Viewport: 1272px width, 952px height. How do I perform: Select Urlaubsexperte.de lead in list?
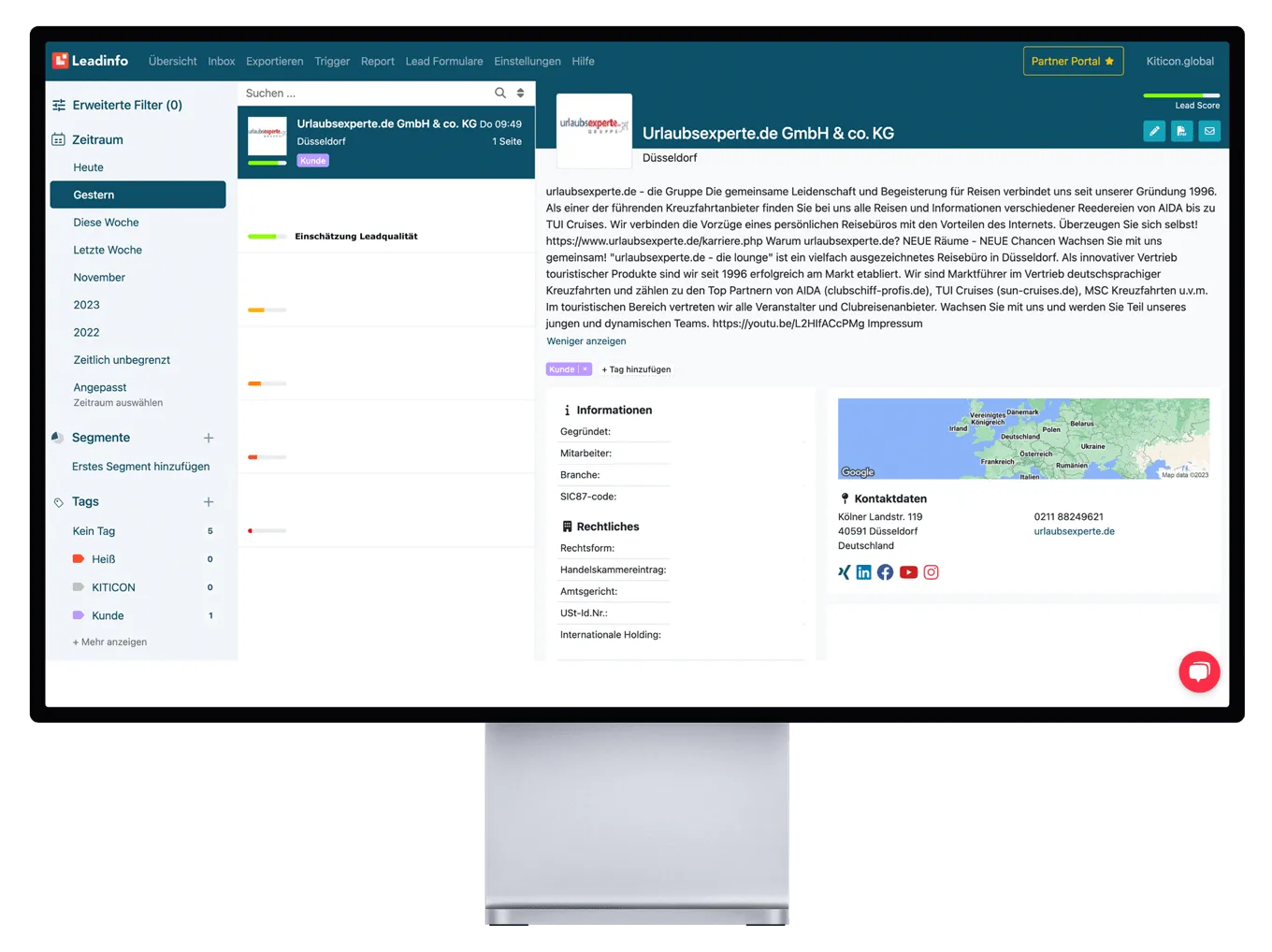tap(386, 142)
